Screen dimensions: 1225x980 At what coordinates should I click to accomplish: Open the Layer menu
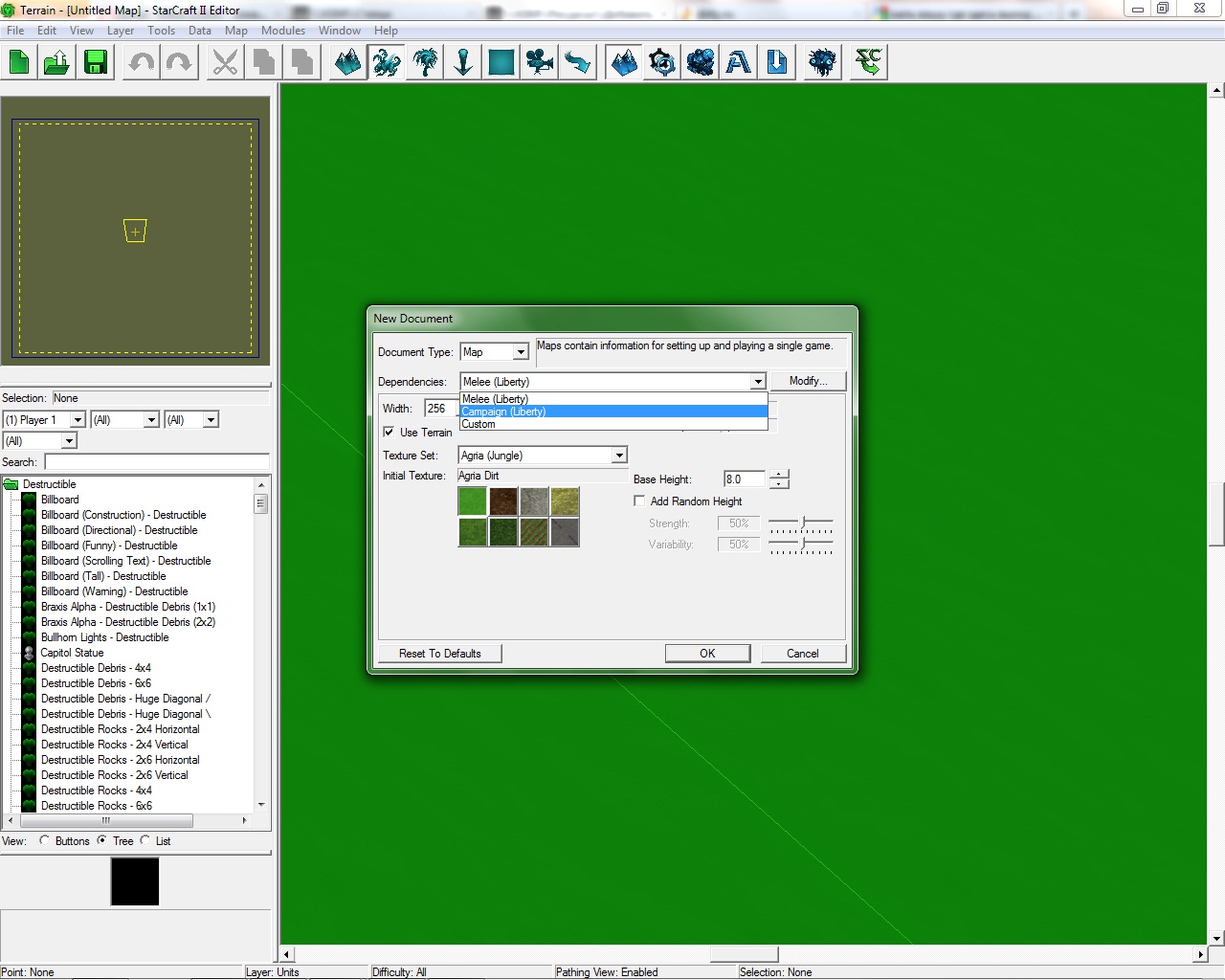pos(121,31)
